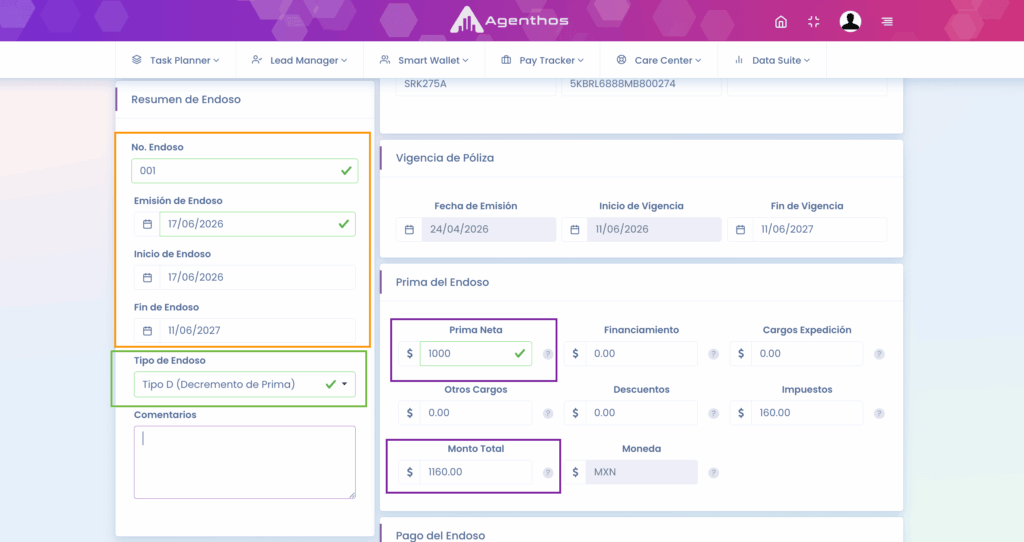The height and width of the screenshot is (542, 1024).
Task: Click the Comentarios label
Action: pos(165,415)
